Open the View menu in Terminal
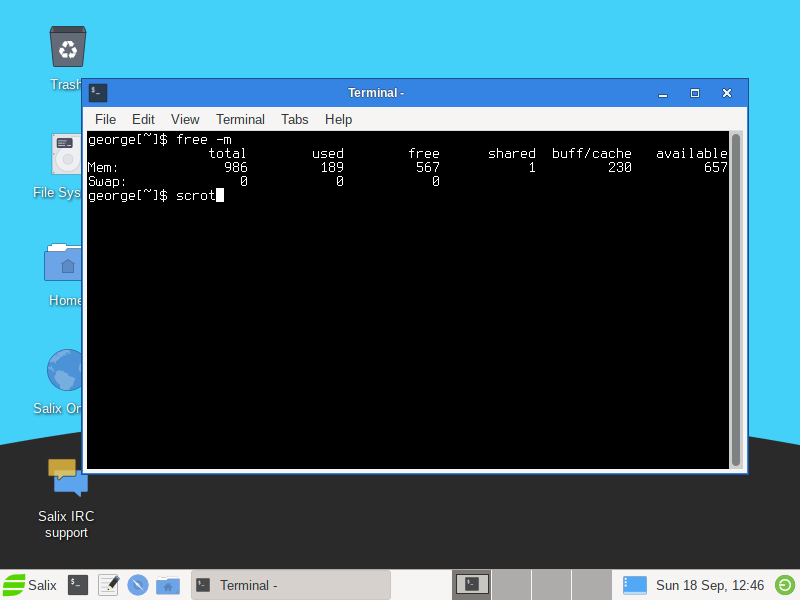Viewport: 800px width, 600px height. (x=185, y=119)
